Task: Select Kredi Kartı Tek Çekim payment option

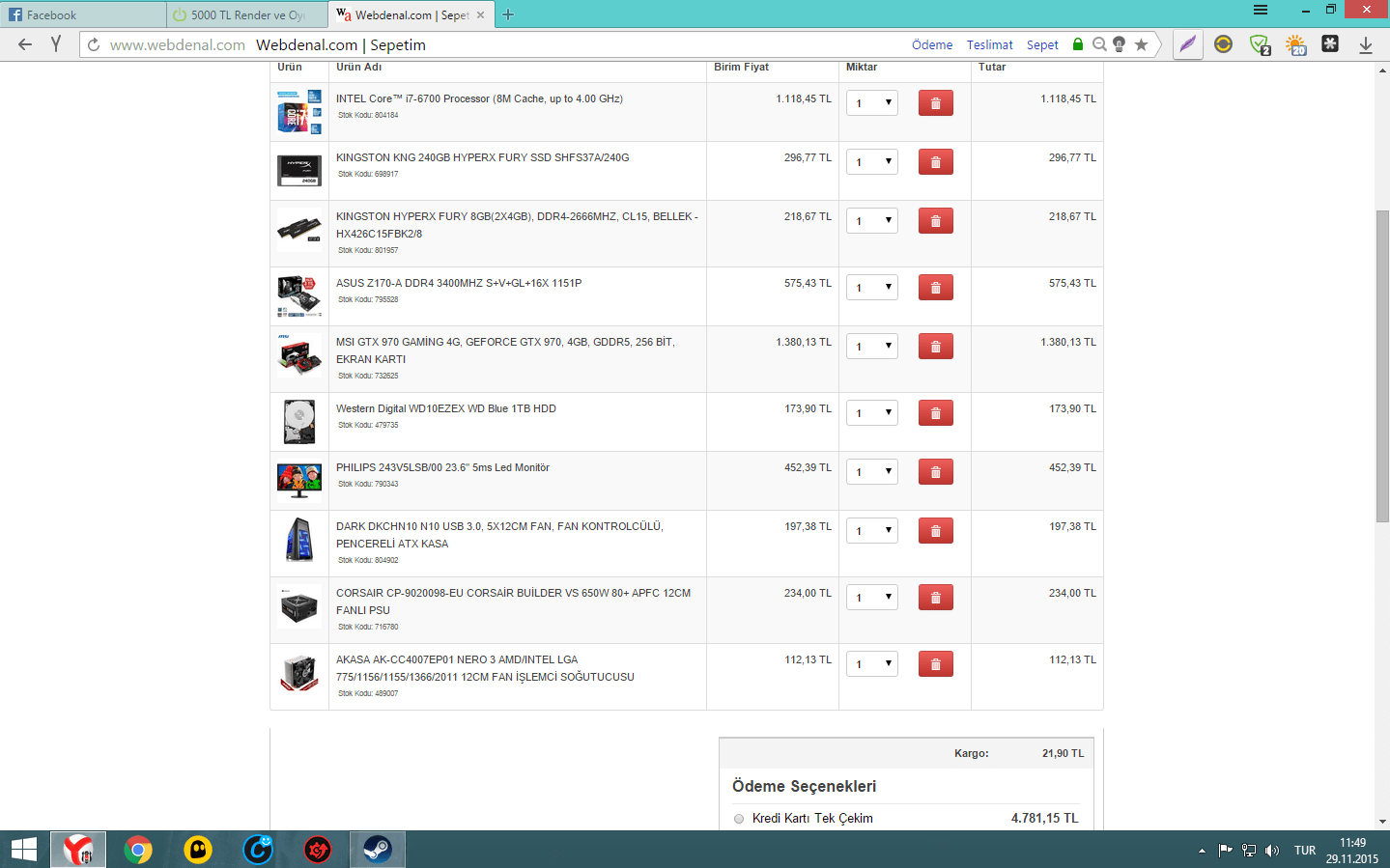Action: [x=739, y=819]
